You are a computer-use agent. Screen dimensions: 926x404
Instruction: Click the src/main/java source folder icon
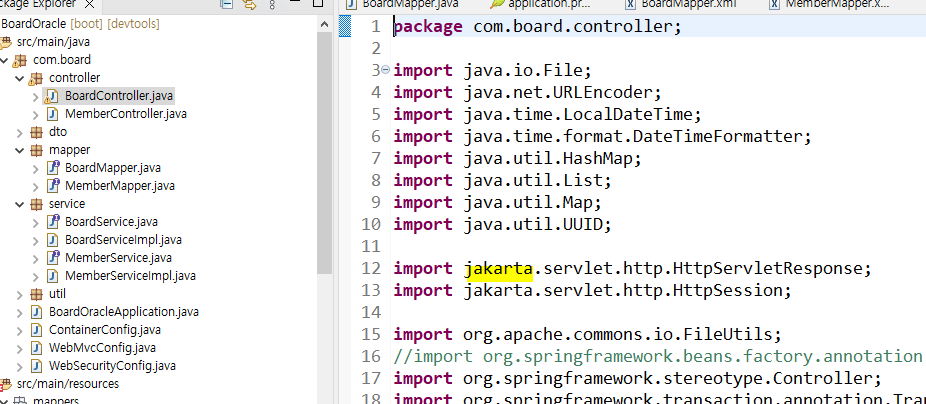coord(6,43)
